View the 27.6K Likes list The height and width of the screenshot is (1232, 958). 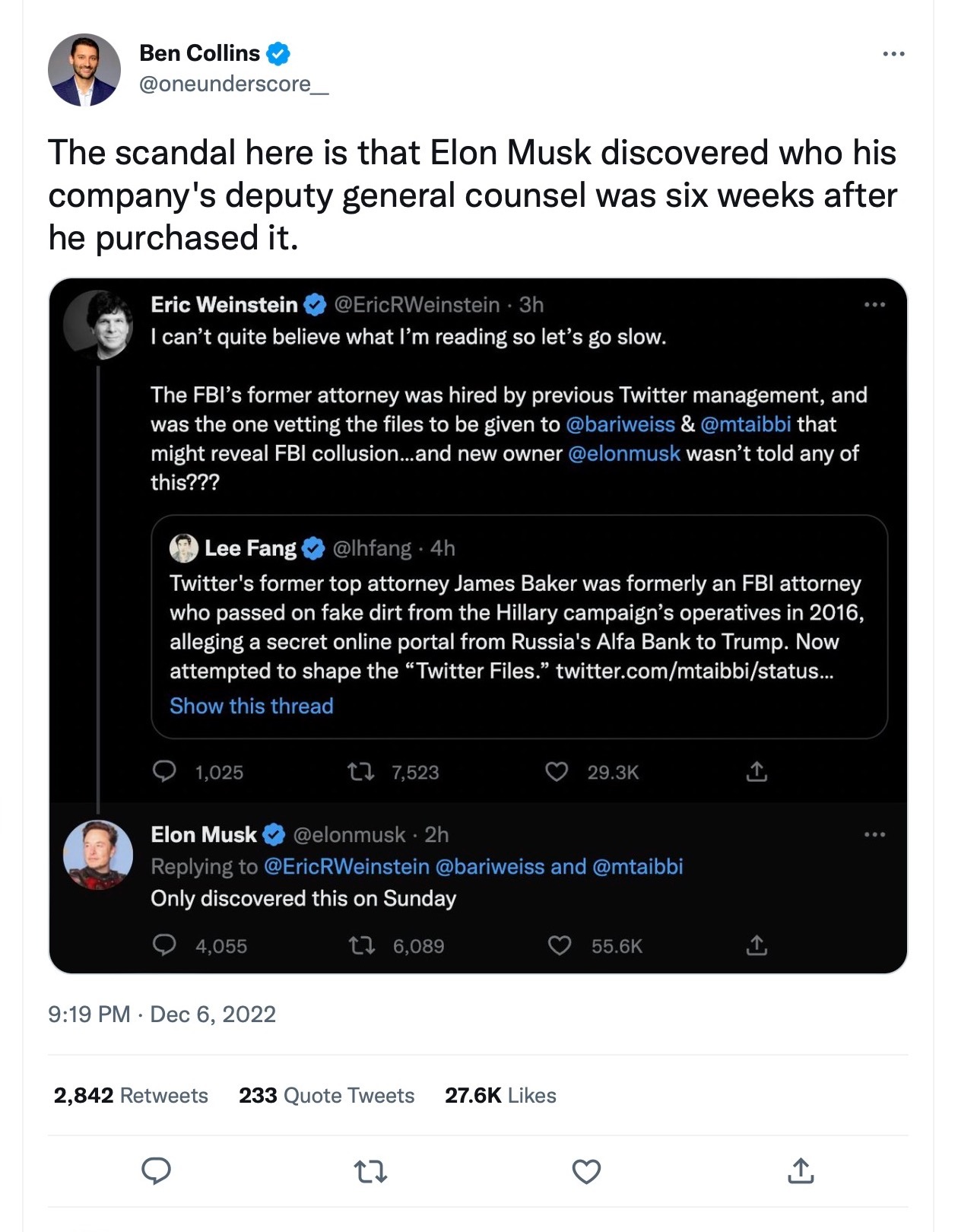tap(500, 1095)
